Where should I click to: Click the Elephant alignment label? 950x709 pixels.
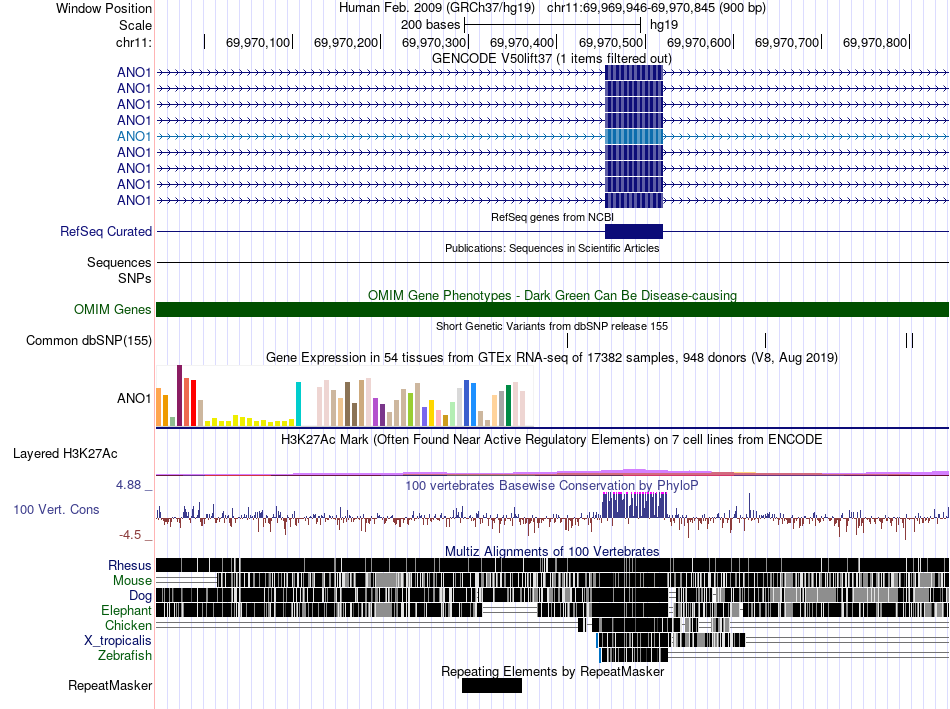[x=126, y=611]
